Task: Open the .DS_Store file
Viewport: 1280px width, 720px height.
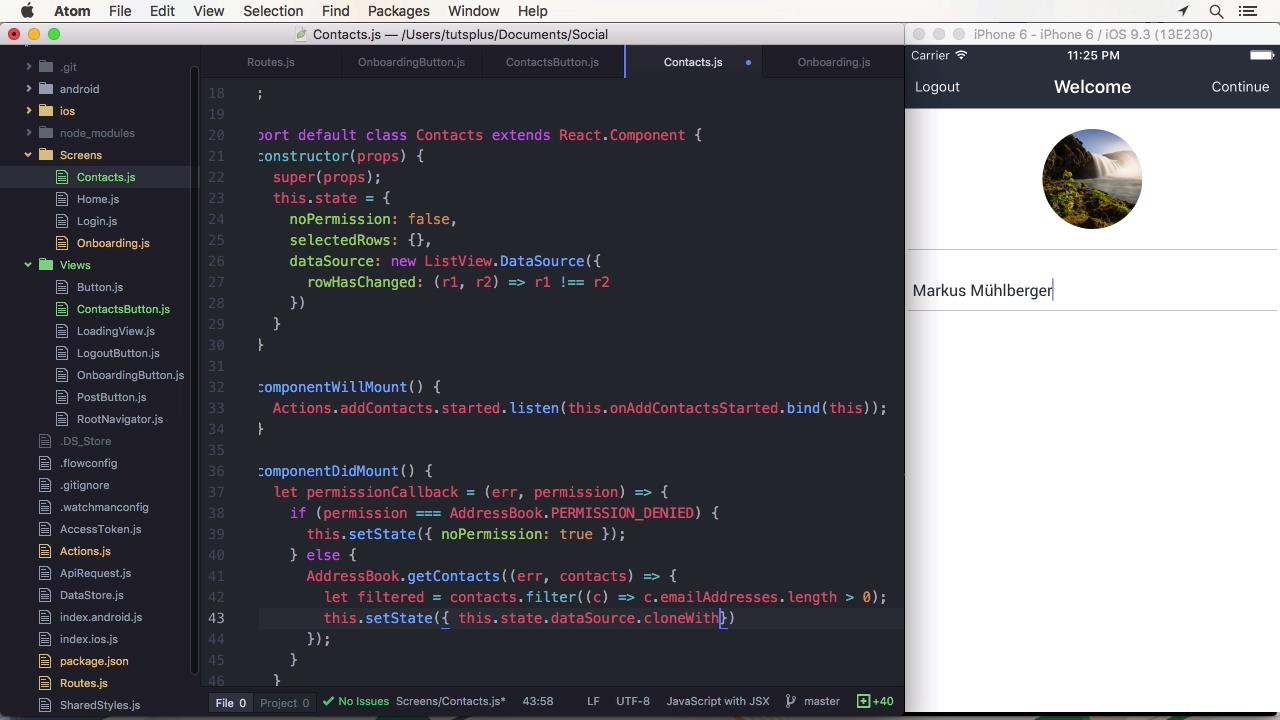Action: point(85,441)
